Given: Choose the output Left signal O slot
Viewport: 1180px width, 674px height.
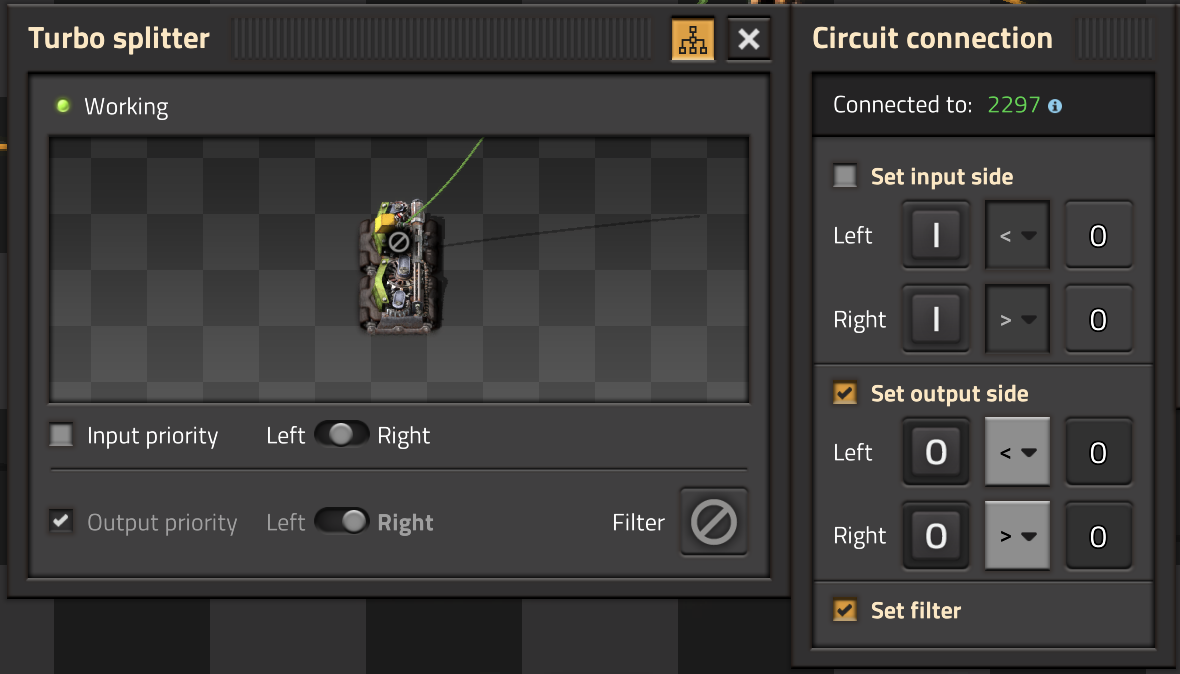Looking at the screenshot, I should (x=935, y=453).
